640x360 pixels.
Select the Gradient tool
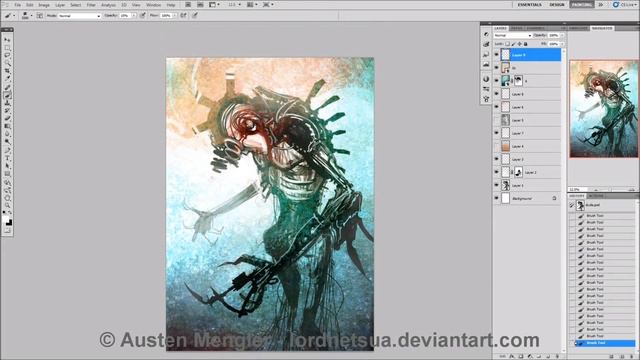(7, 126)
